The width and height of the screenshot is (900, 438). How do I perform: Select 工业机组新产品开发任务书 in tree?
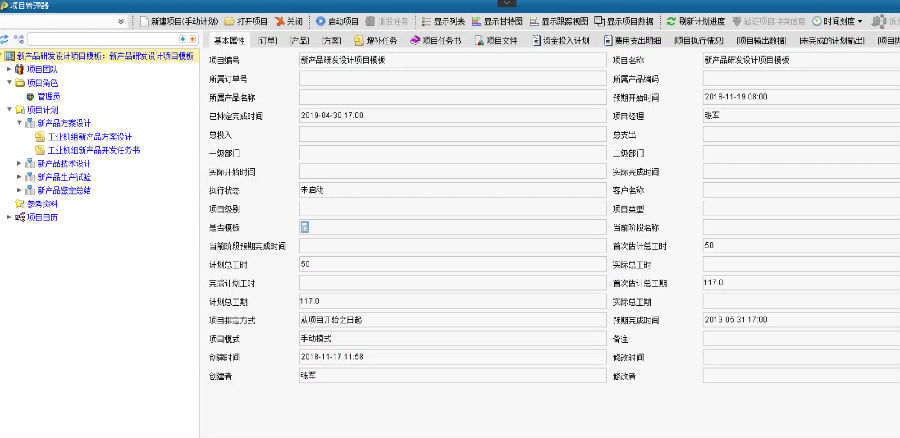click(x=94, y=150)
